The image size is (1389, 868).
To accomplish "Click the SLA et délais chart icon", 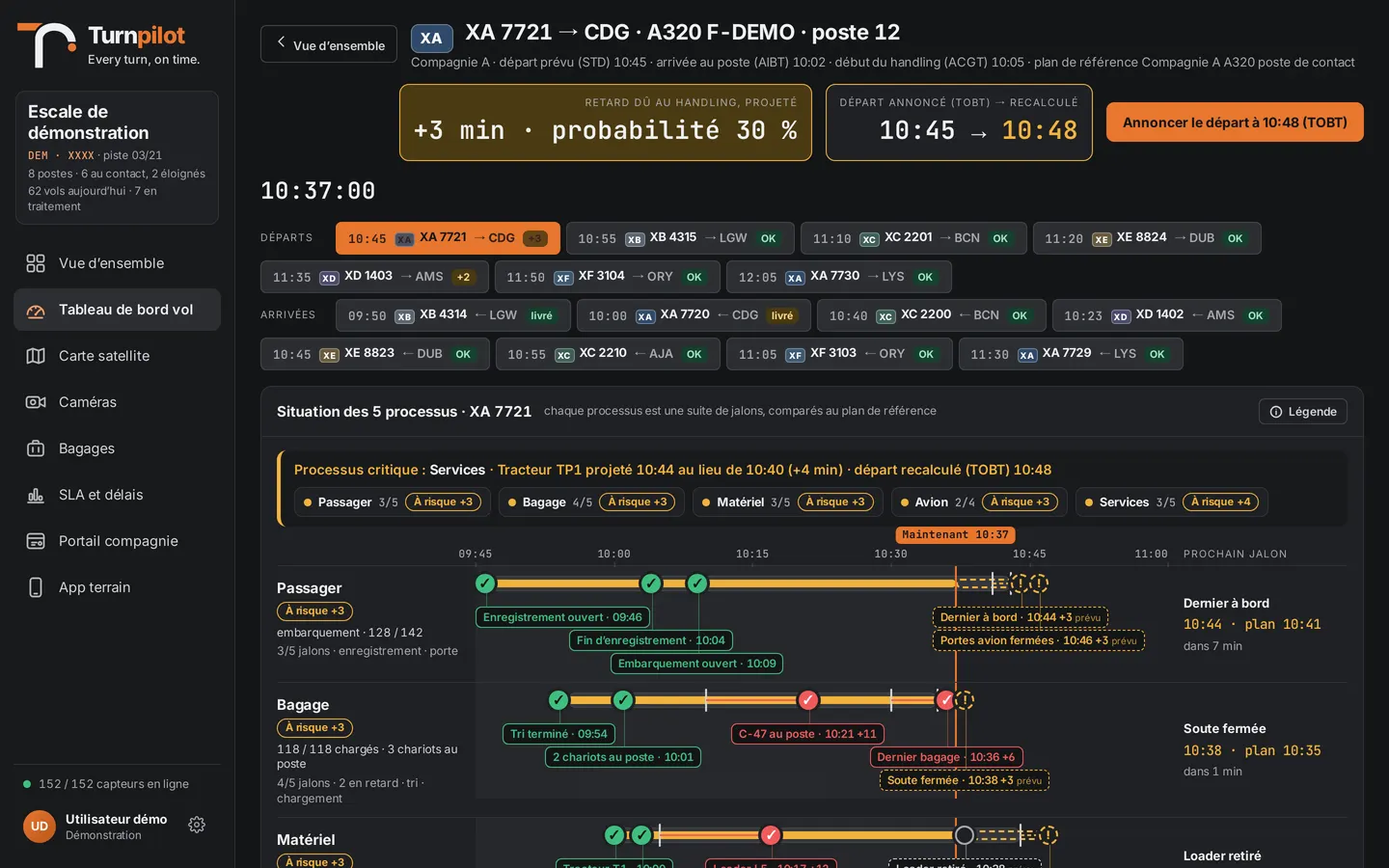I will tap(36, 495).
